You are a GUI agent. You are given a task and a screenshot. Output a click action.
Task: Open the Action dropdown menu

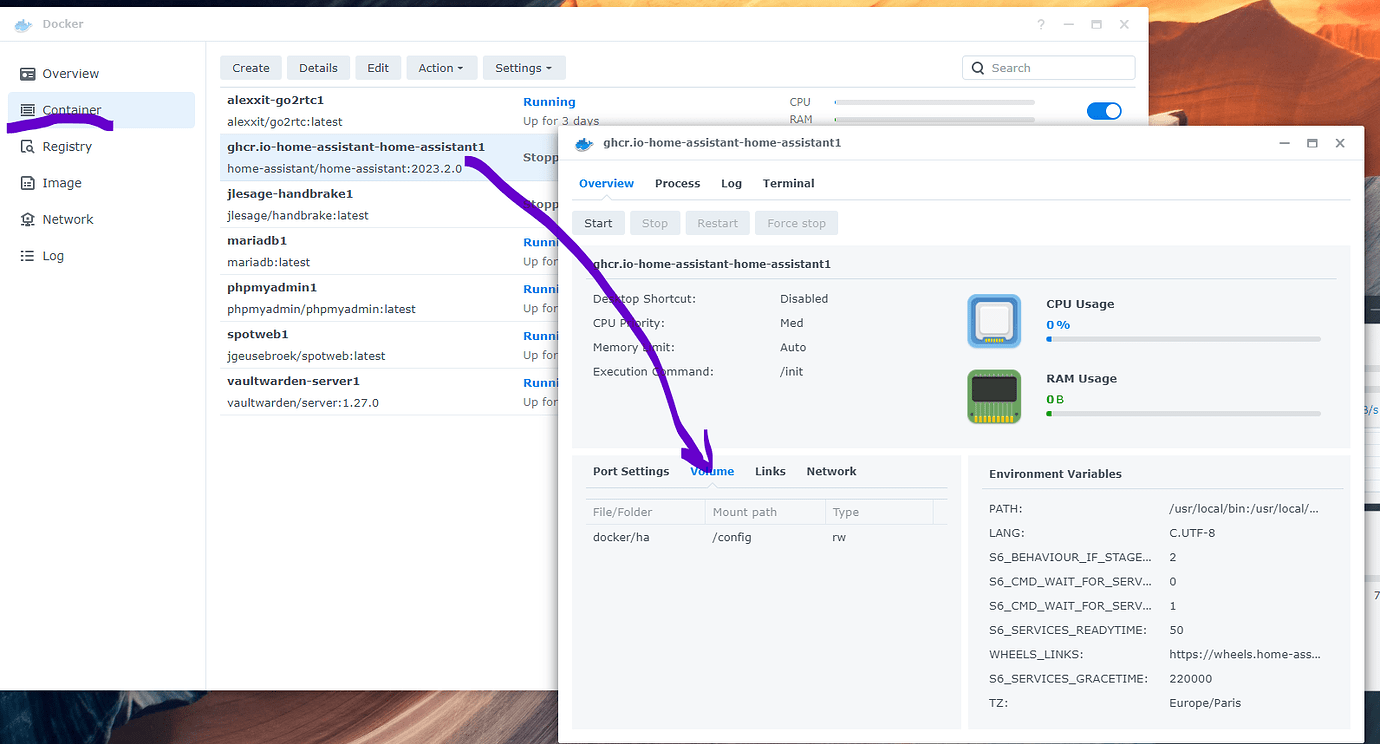pyautogui.click(x=441, y=68)
